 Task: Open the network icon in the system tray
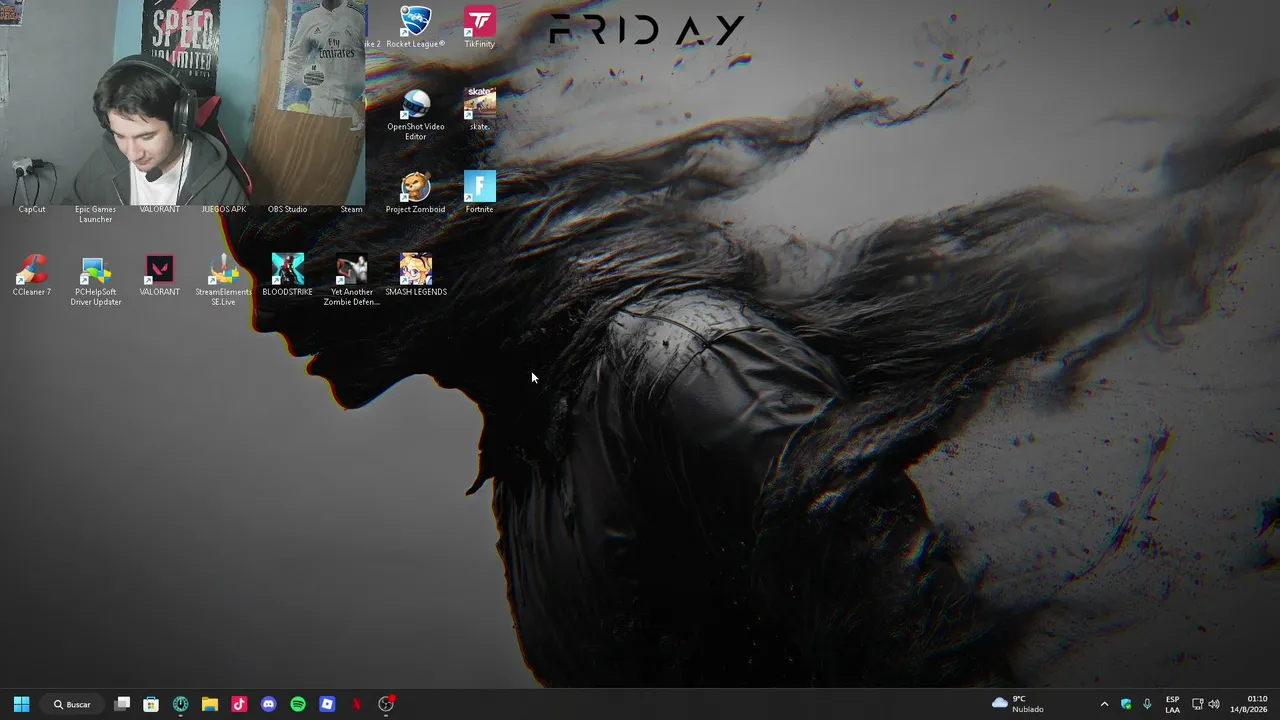click(1197, 704)
